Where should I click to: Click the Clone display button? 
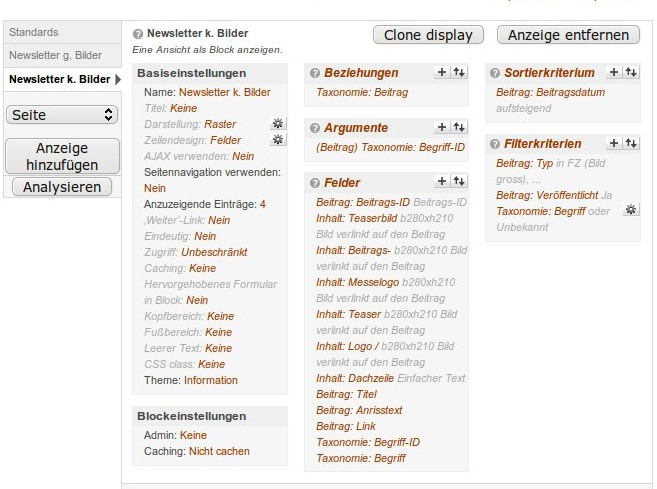428,35
